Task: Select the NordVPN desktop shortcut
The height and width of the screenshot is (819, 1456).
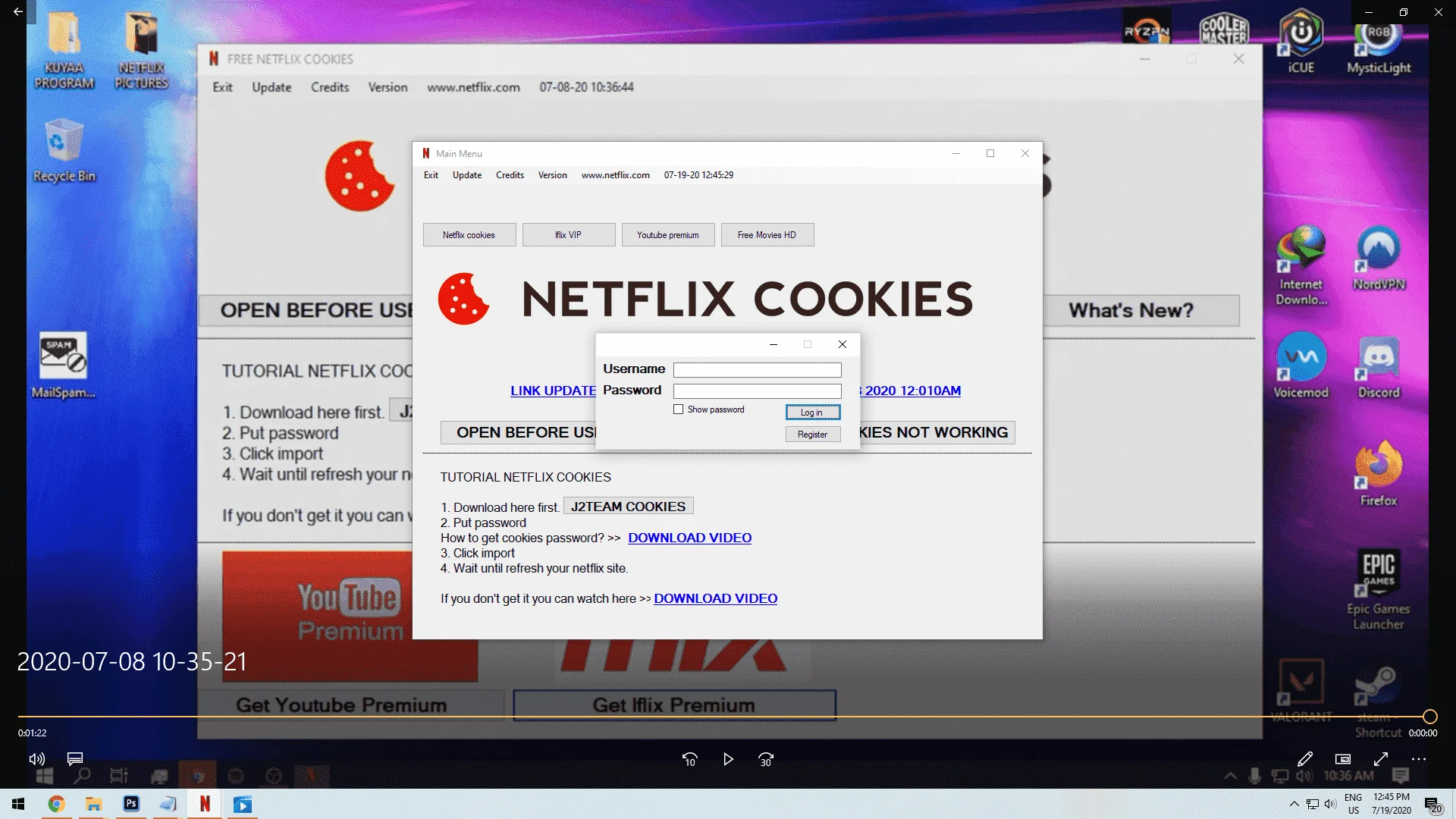Action: click(1379, 258)
